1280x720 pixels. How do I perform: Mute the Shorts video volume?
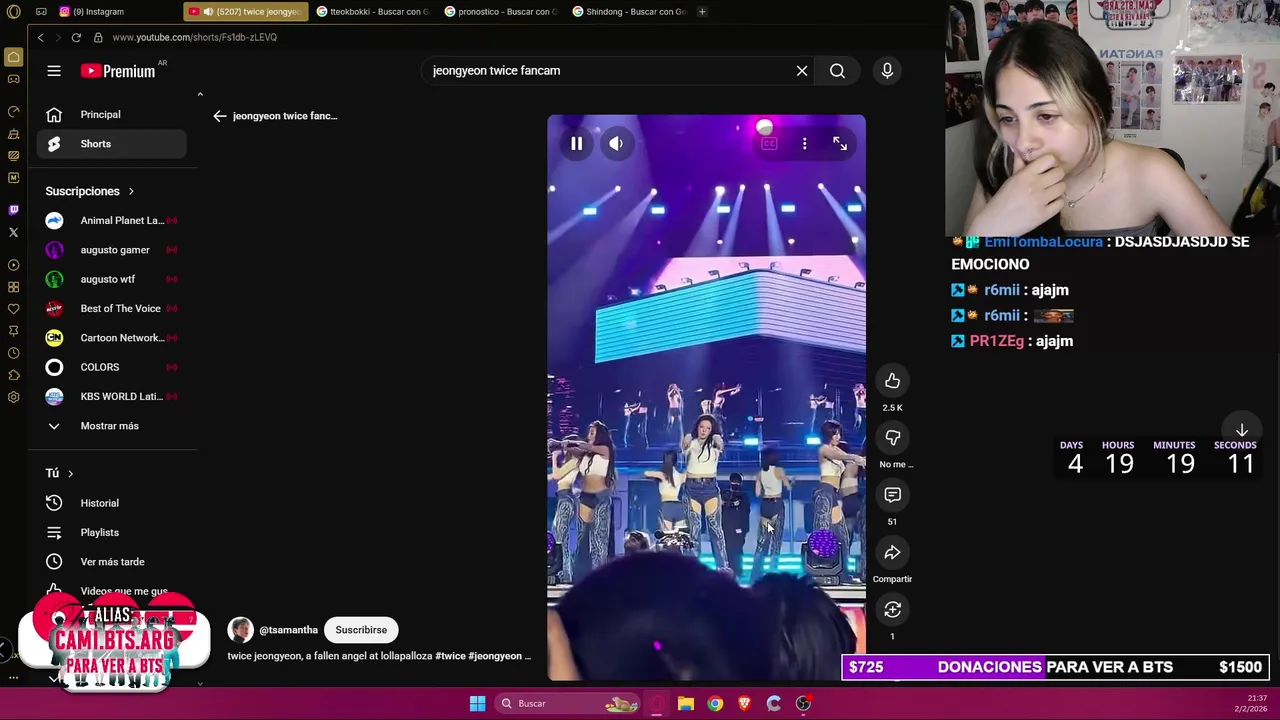[x=616, y=144]
